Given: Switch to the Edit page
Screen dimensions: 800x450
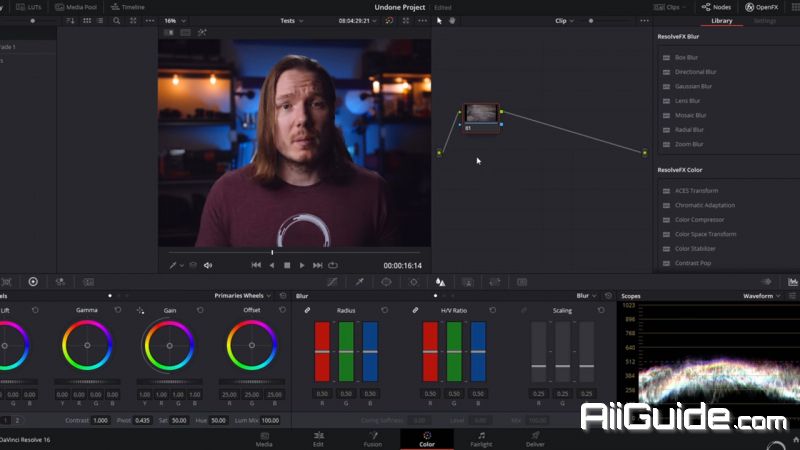Looking at the screenshot, I should pos(318,439).
